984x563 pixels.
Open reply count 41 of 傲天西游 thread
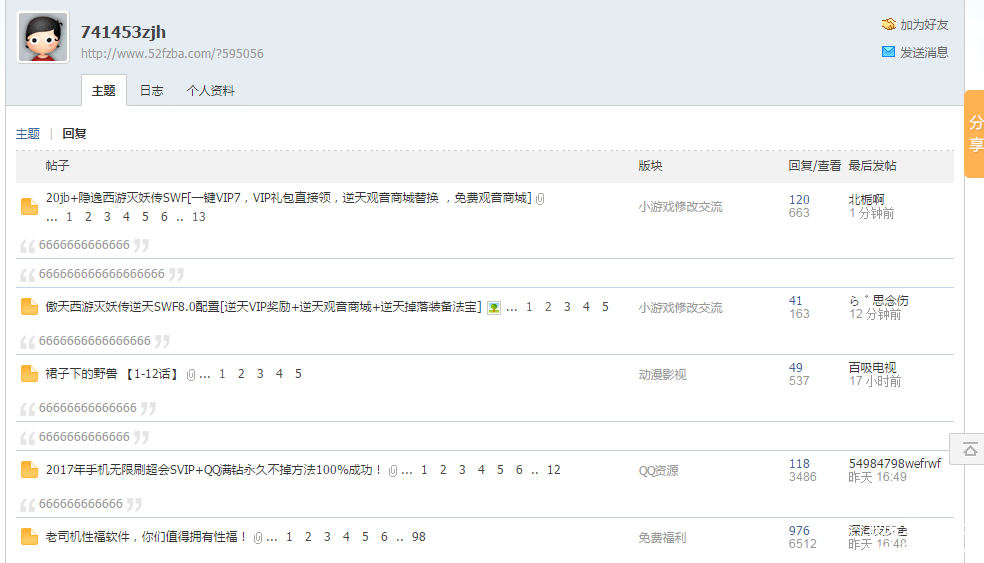[x=795, y=301]
